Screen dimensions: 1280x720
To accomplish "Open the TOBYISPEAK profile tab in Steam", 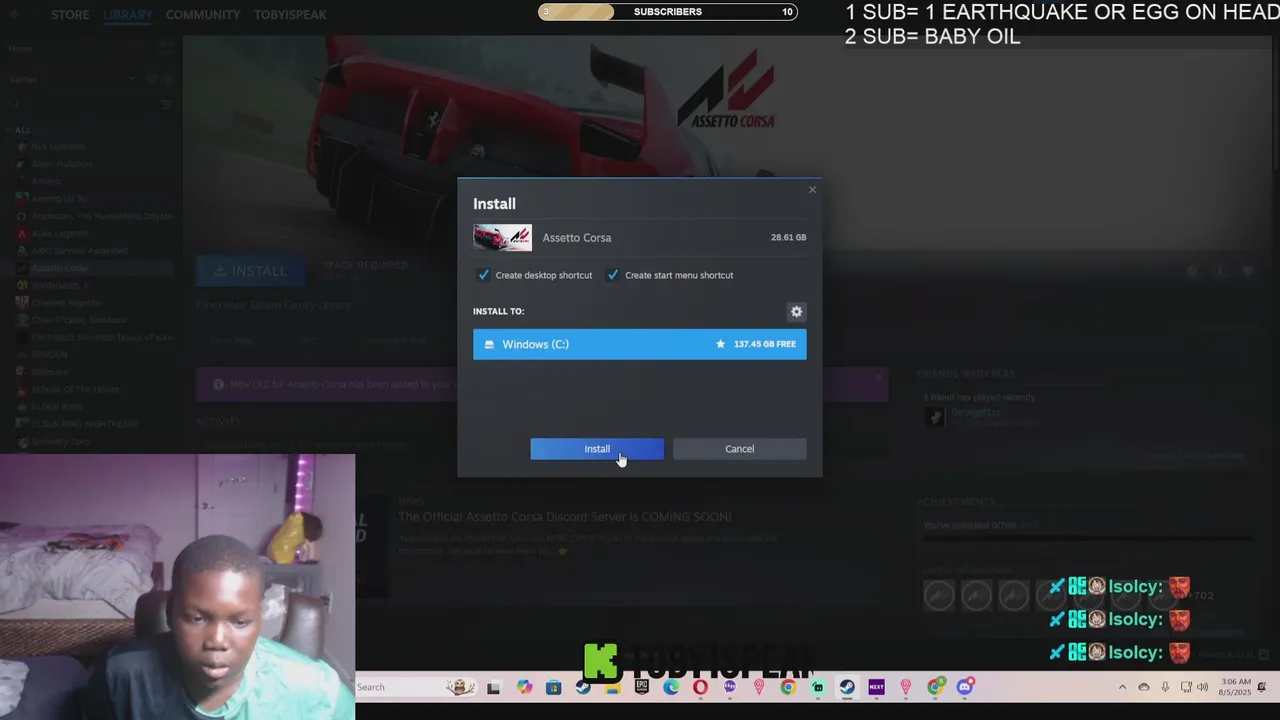I will 290,15.
